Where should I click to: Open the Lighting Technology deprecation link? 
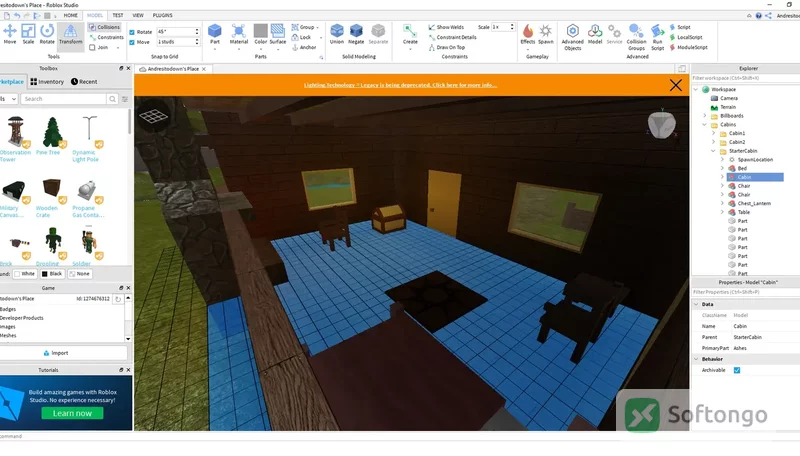[400, 85]
